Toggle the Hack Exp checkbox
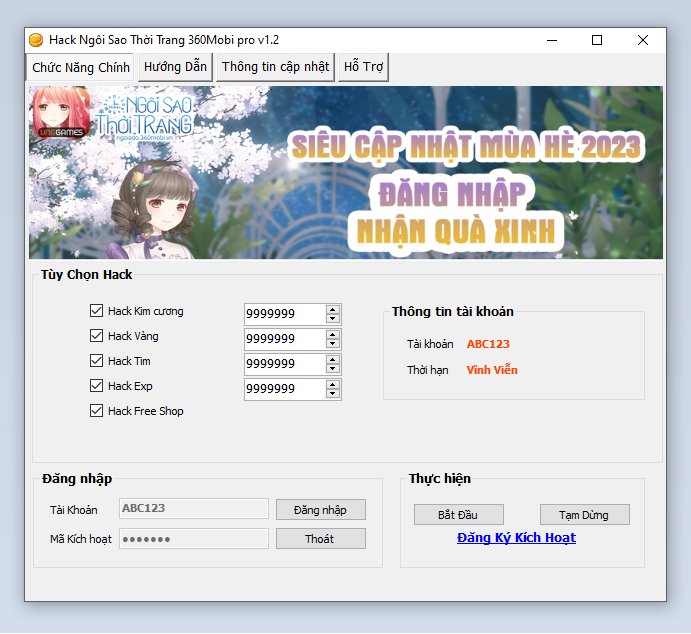This screenshot has width=691, height=634. 97,386
